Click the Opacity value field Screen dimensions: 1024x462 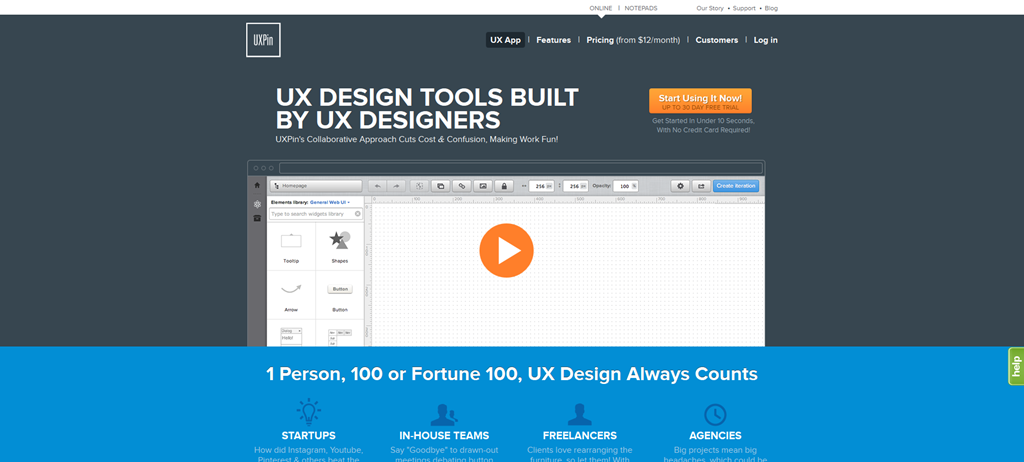(x=626, y=186)
